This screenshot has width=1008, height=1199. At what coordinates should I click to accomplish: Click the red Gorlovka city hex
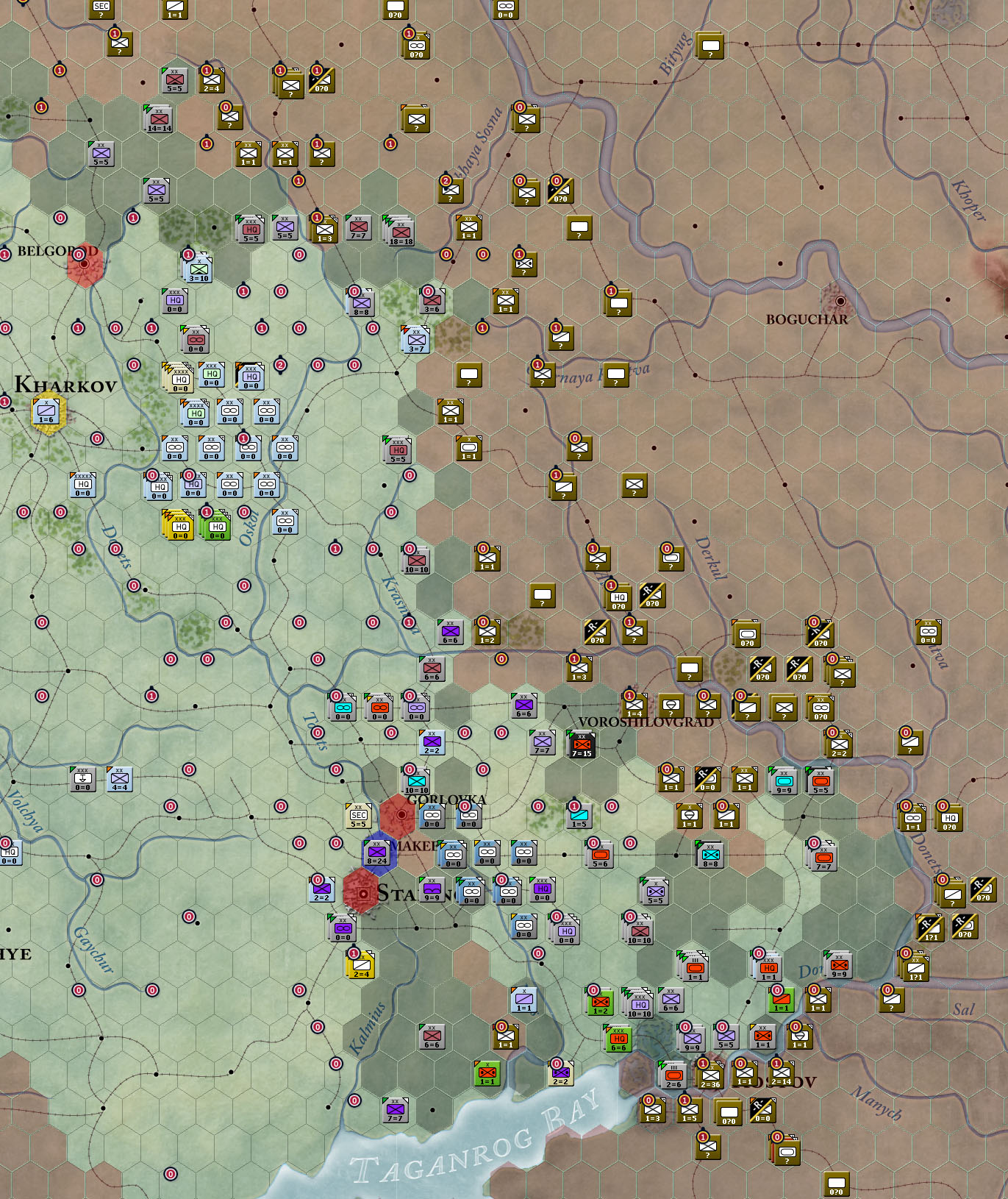click(x=400, y=815)
